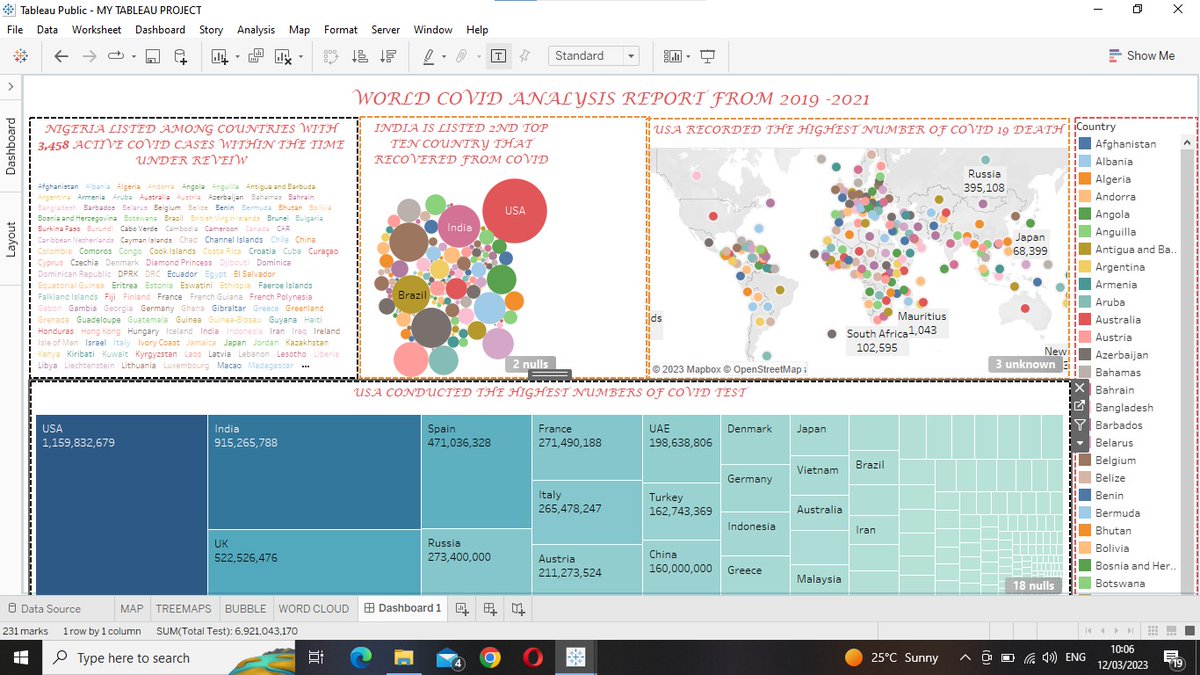Open Opera browser from taskbar
The height and width of the screenshot is (675, 1200).
533,657
